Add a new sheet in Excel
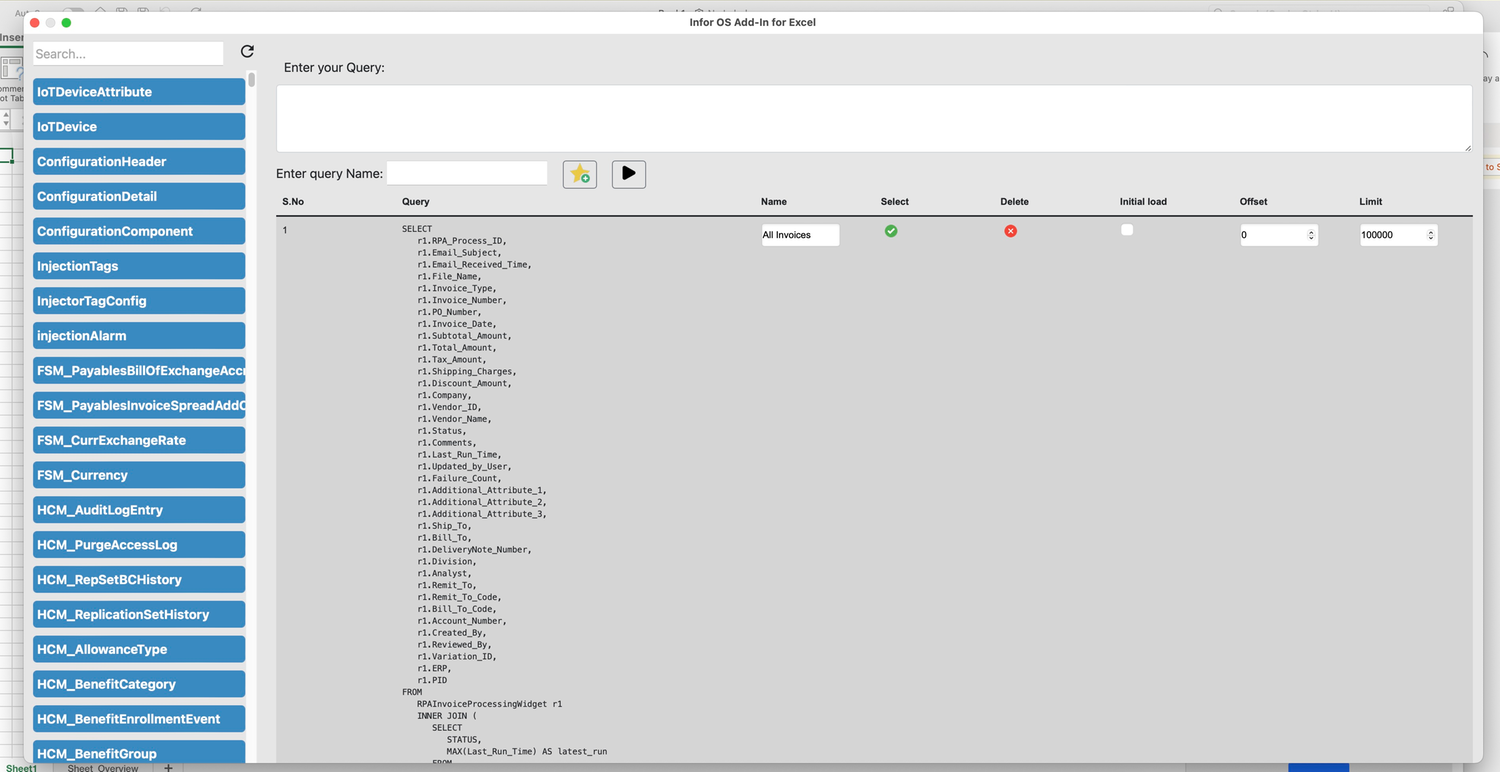1500x772 pixels. [168, 768]
